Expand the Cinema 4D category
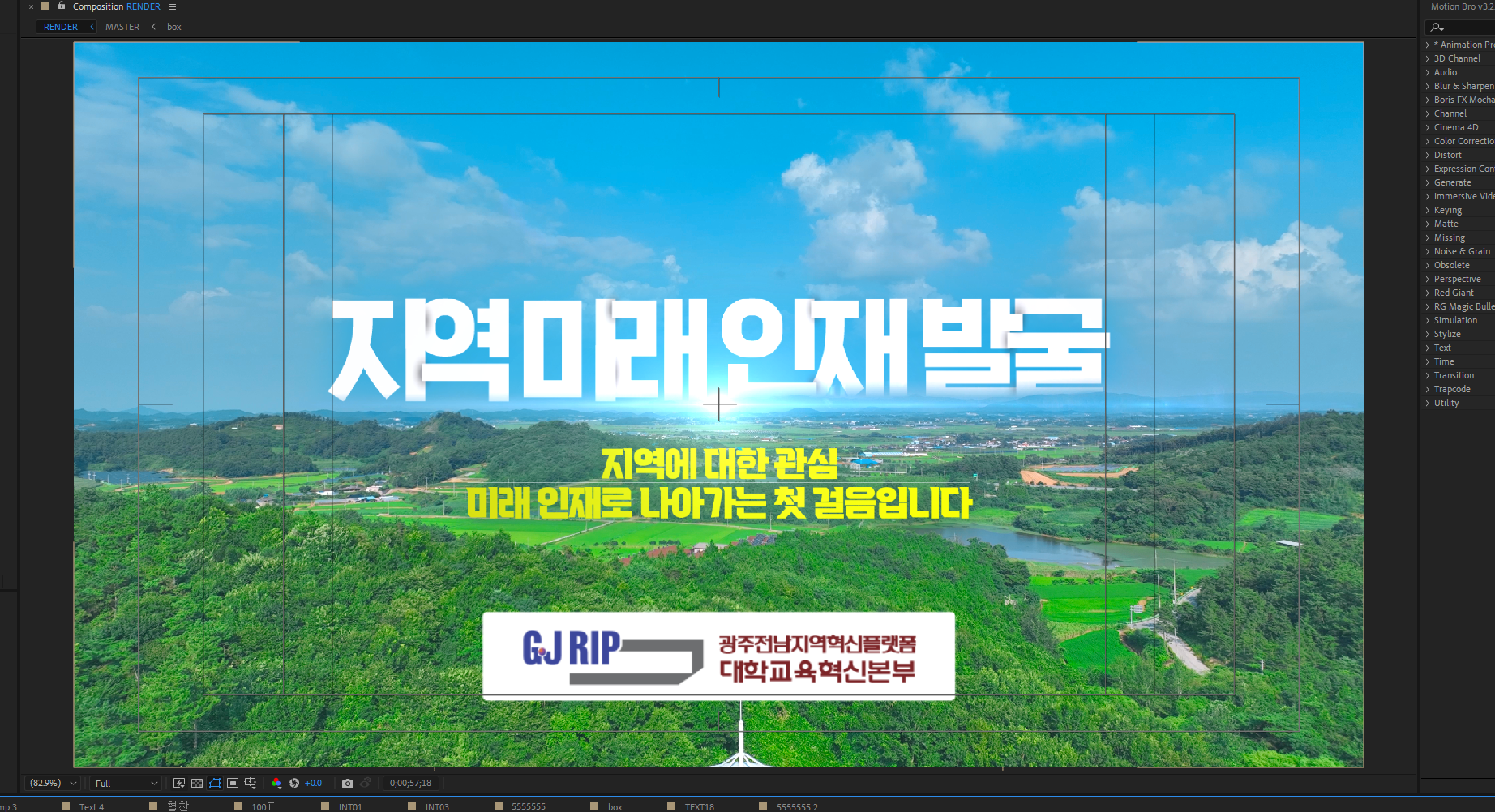This screenshot has height=812, width=1495. click(1428, 127)
